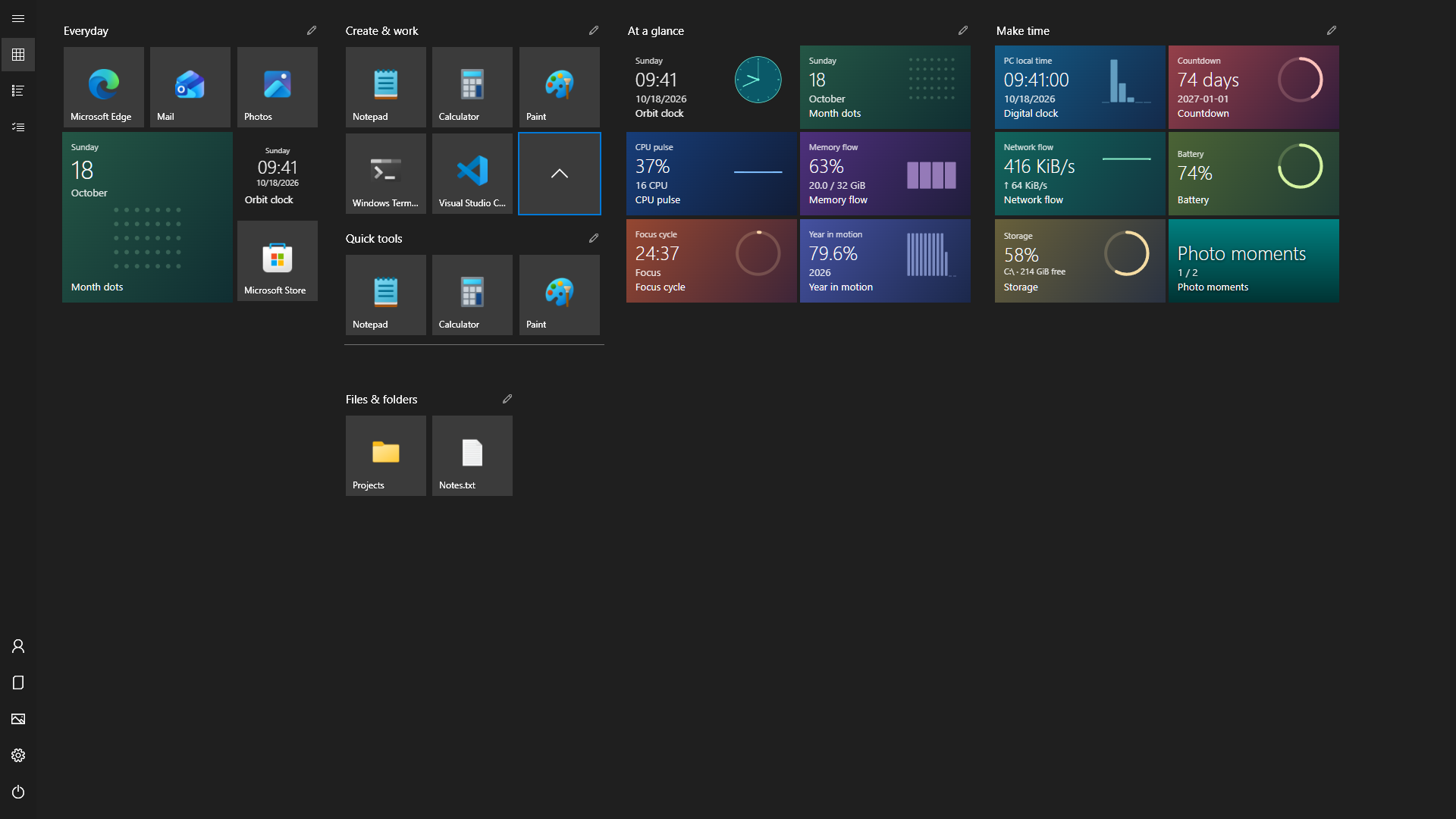
Task: Open the Storage 58% tile
Action: [1080, 261]
